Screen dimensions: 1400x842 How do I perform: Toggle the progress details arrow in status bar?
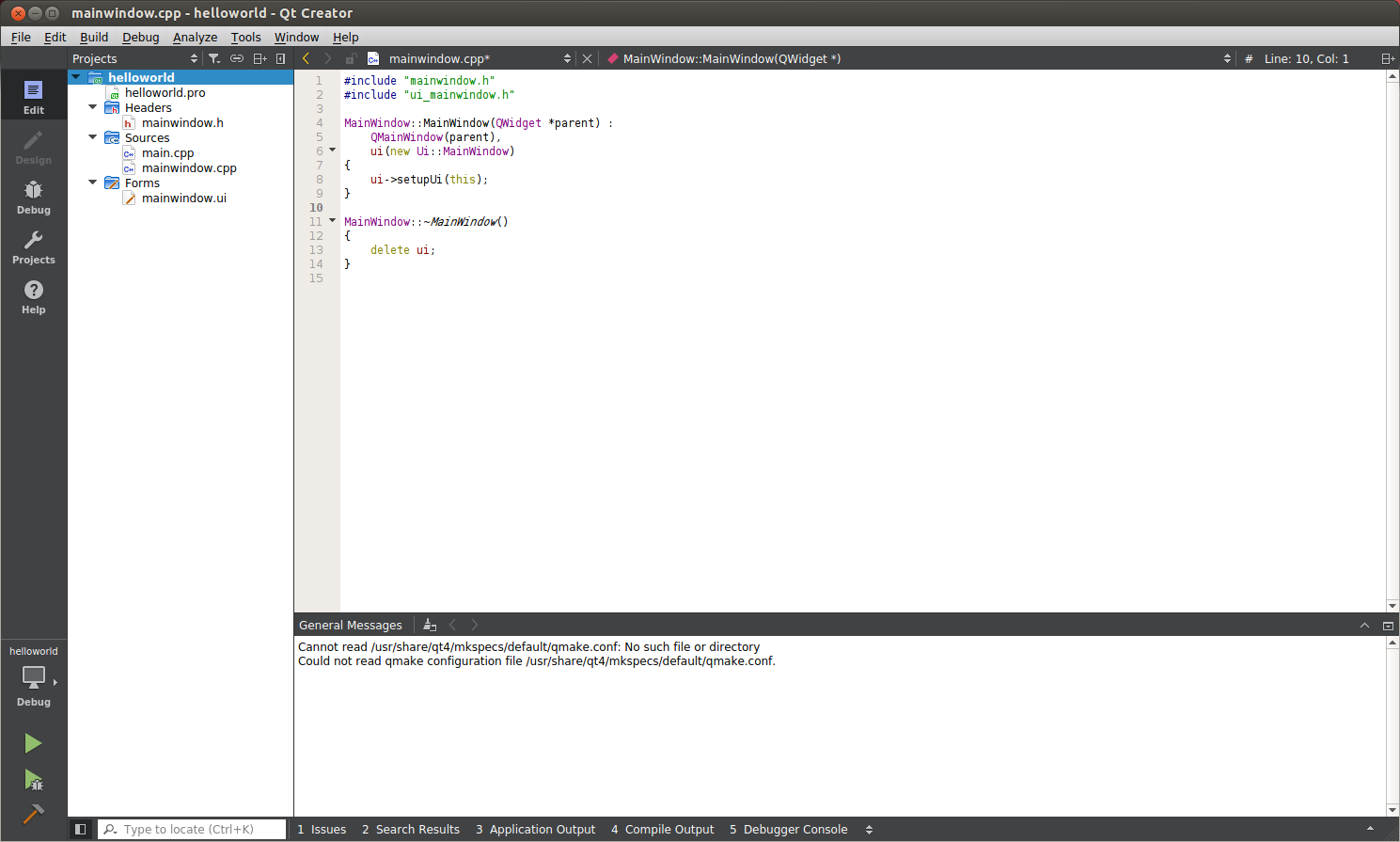click(x=1370, y=829)
